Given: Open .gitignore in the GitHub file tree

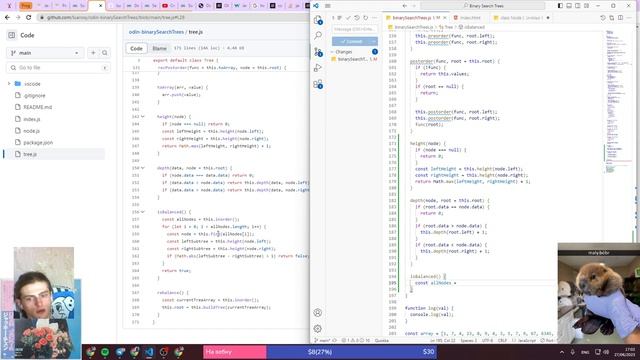Looking at the screenshot, I should click(x=34, y=96).
